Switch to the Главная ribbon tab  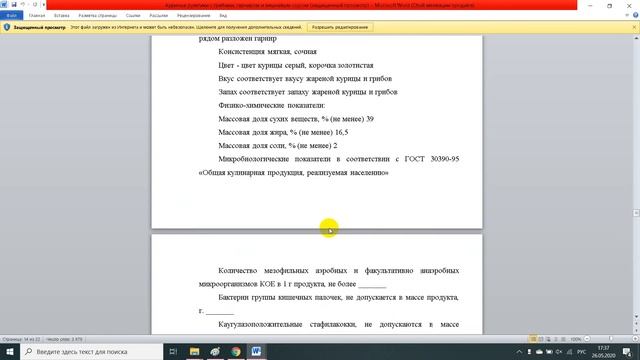[x=37, y=16]
